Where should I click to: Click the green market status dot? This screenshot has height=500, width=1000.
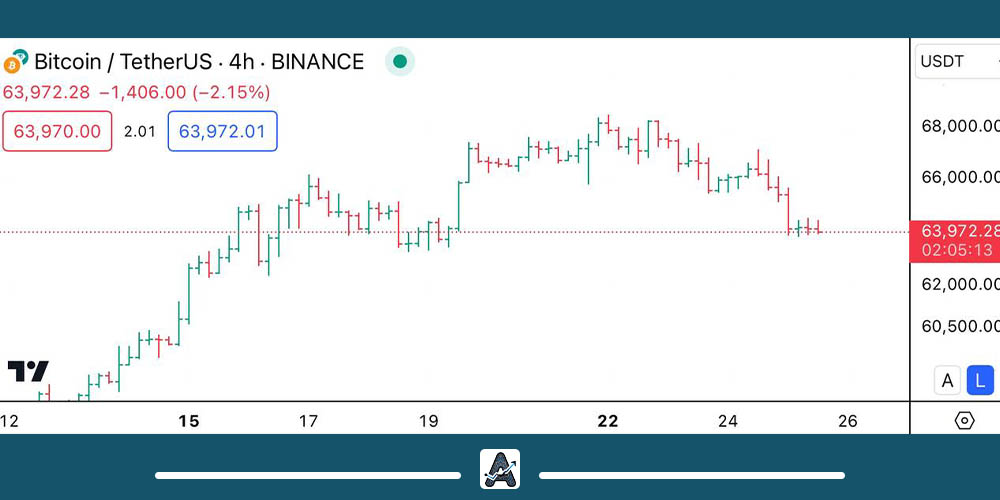(x=400, y=62)
